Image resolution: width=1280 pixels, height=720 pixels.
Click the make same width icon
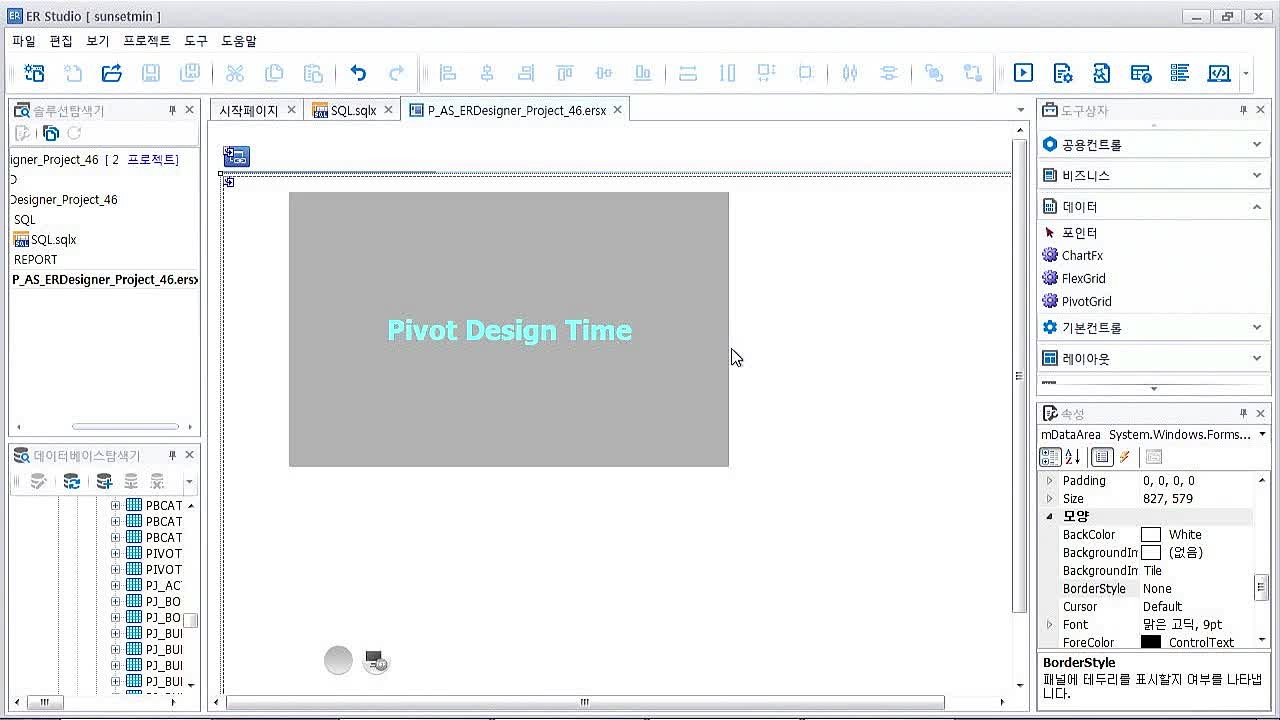point(688,73)
